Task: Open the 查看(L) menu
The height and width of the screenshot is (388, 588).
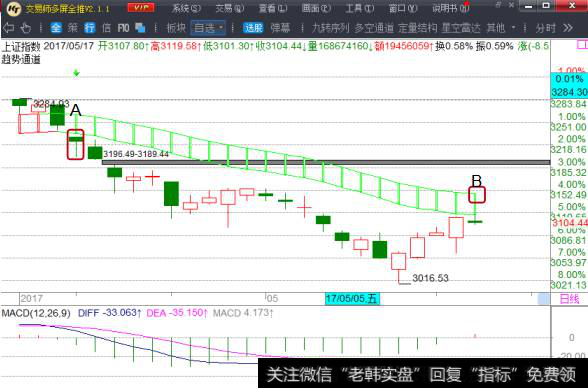Action: click(273, 8)
